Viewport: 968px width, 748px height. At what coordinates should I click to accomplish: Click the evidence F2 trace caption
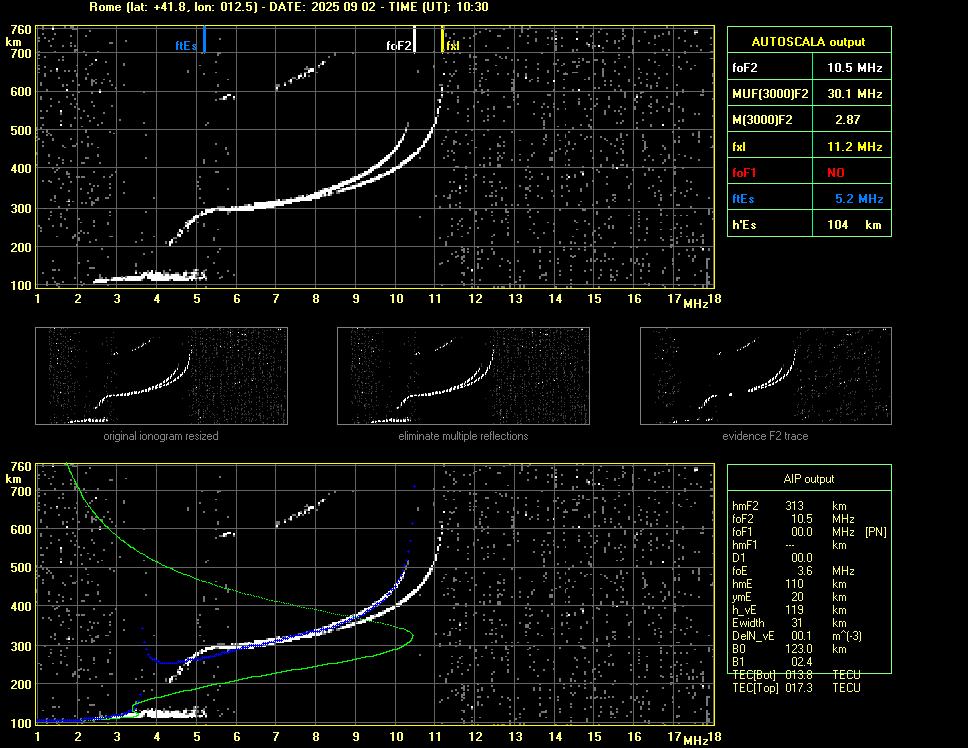point(766,436)
